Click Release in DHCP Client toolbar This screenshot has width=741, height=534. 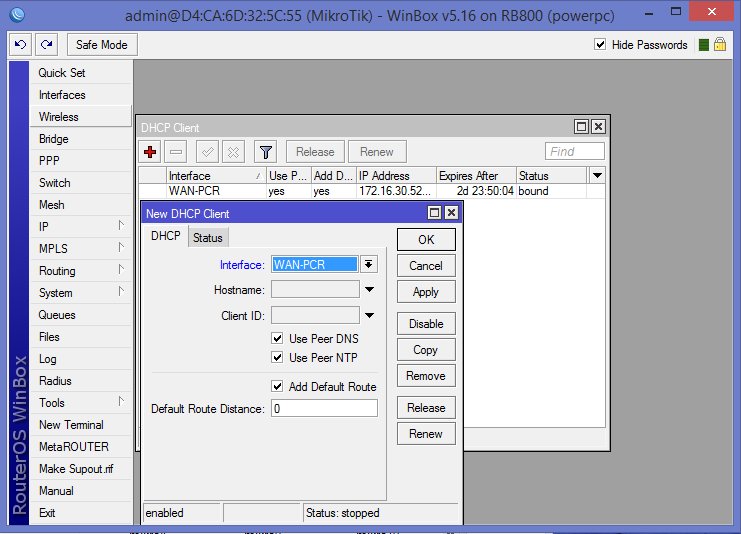click(315, 152)
